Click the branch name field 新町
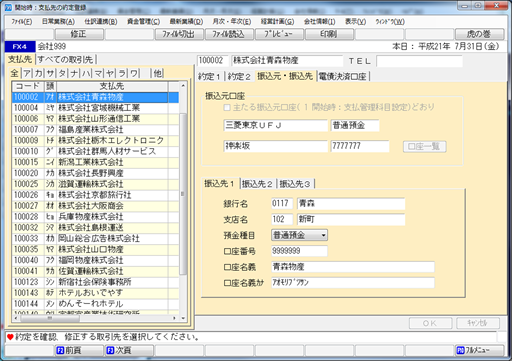The height and width of the screenshot is (361, 512). [351, 219]
